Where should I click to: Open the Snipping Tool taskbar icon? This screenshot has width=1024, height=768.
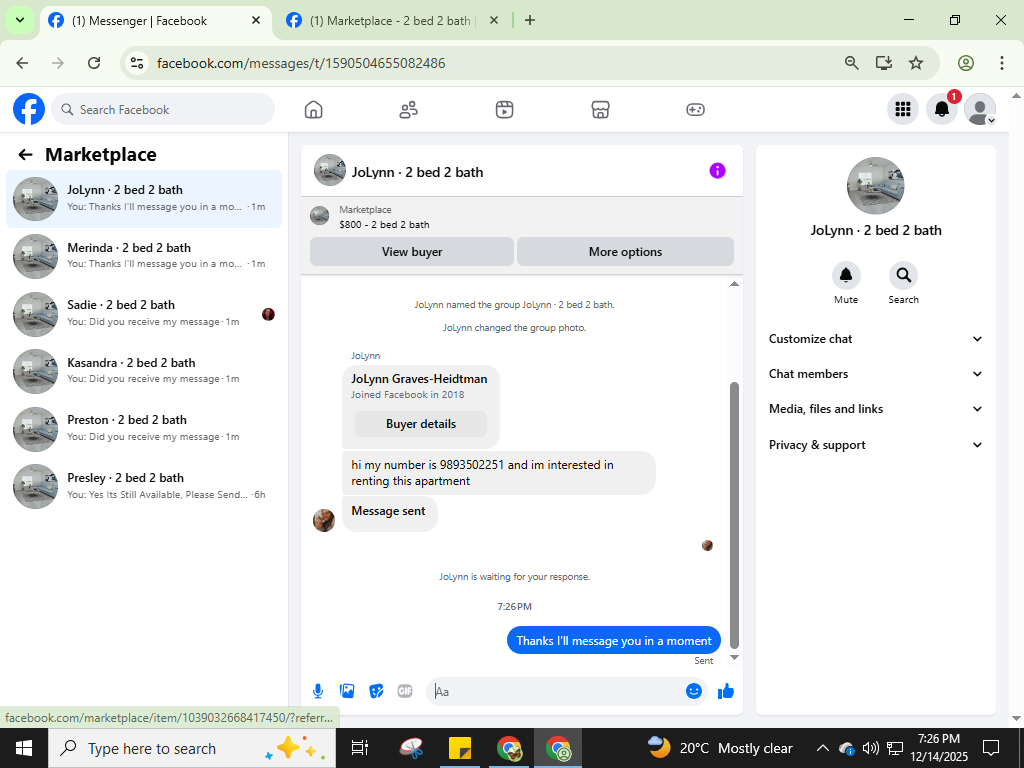(x=411, y=748)
